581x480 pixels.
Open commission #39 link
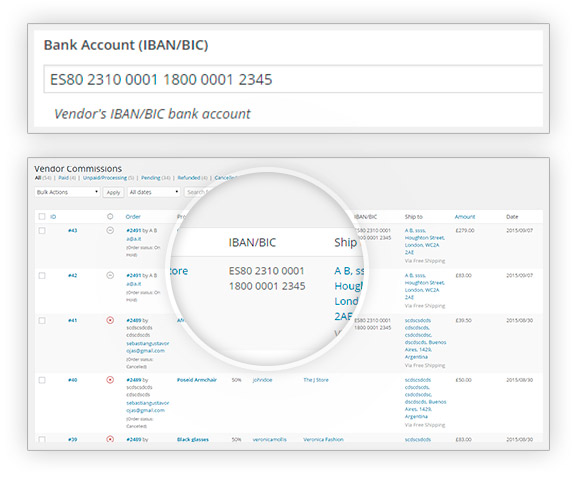(73, 440)
